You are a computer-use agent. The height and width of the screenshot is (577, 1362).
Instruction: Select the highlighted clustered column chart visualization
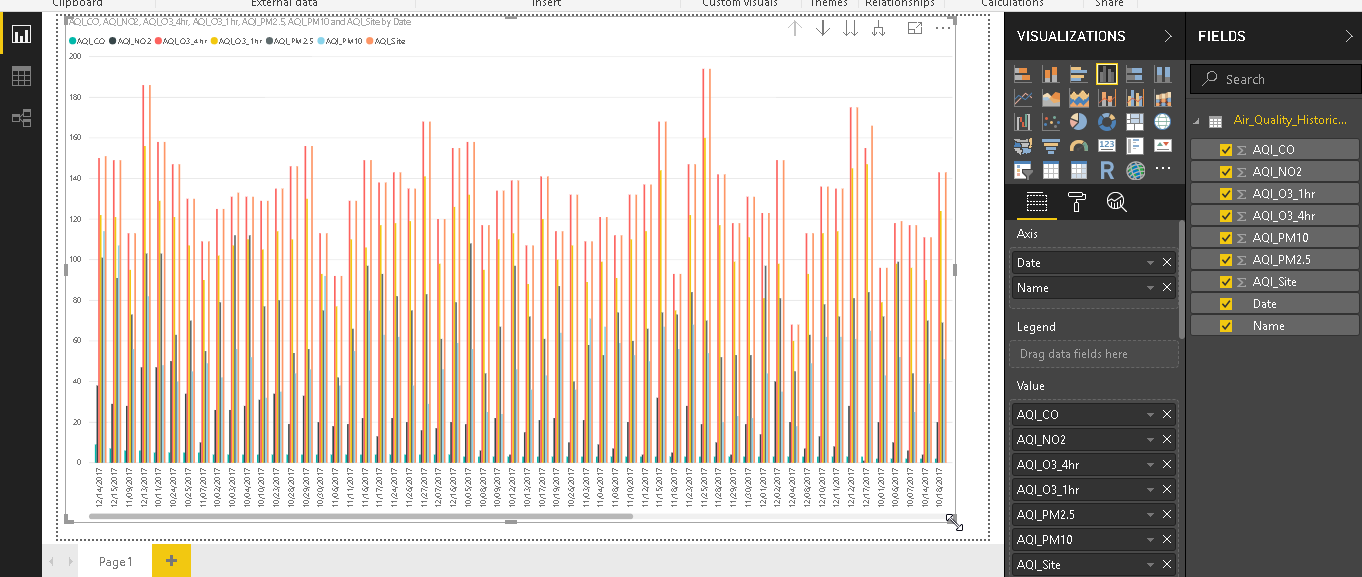[1106, 74]
